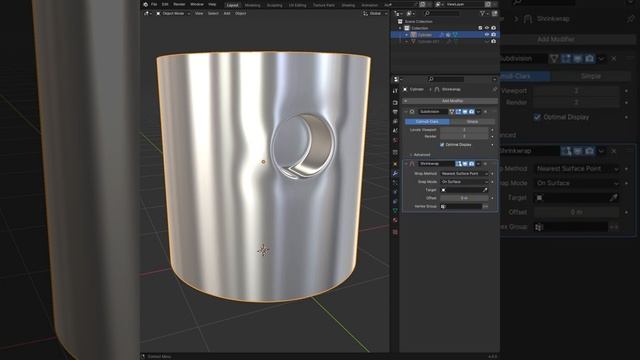Remove the Shrinkwrap modifier

click(x=485, y=164)
